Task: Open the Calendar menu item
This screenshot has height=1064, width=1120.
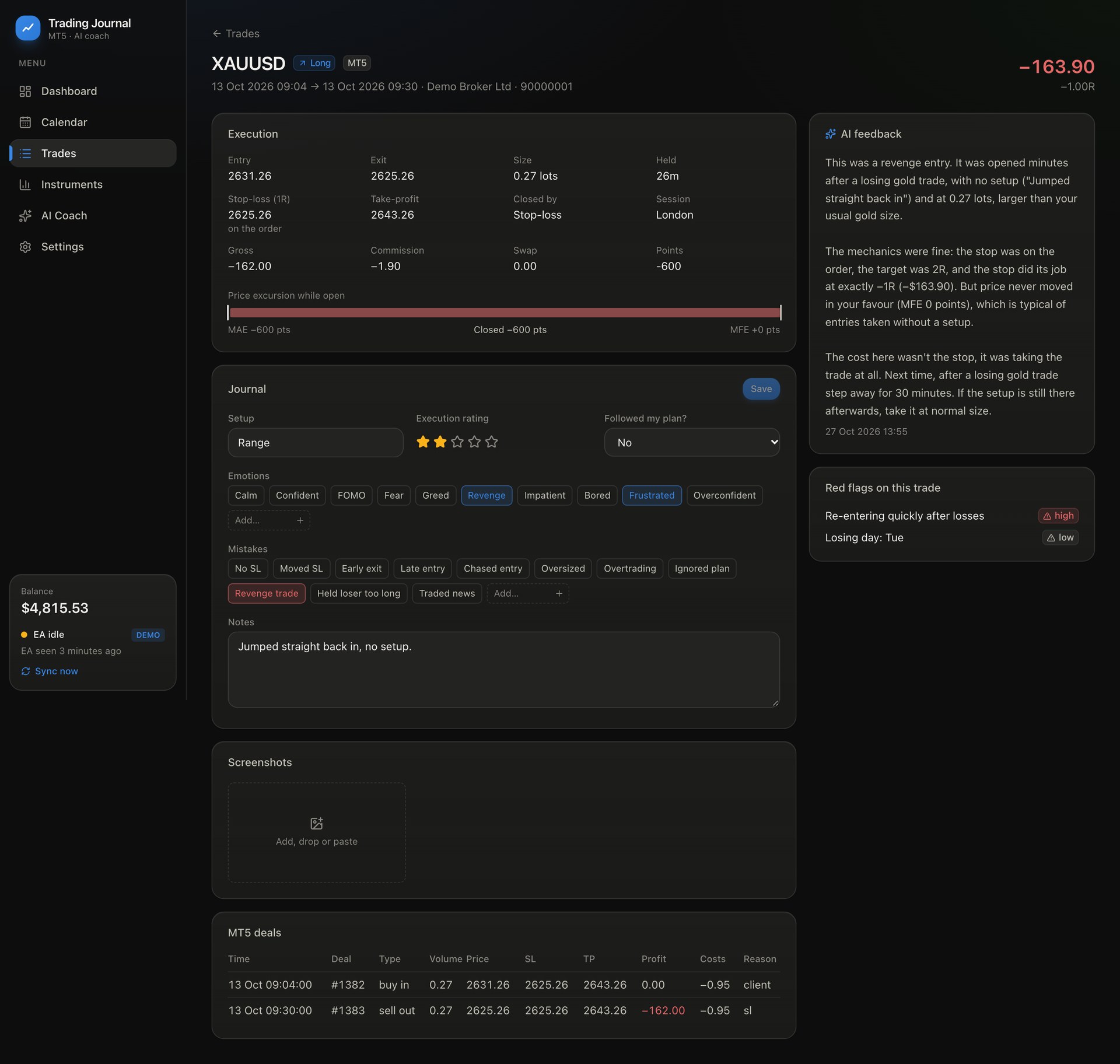Action: 93,122
